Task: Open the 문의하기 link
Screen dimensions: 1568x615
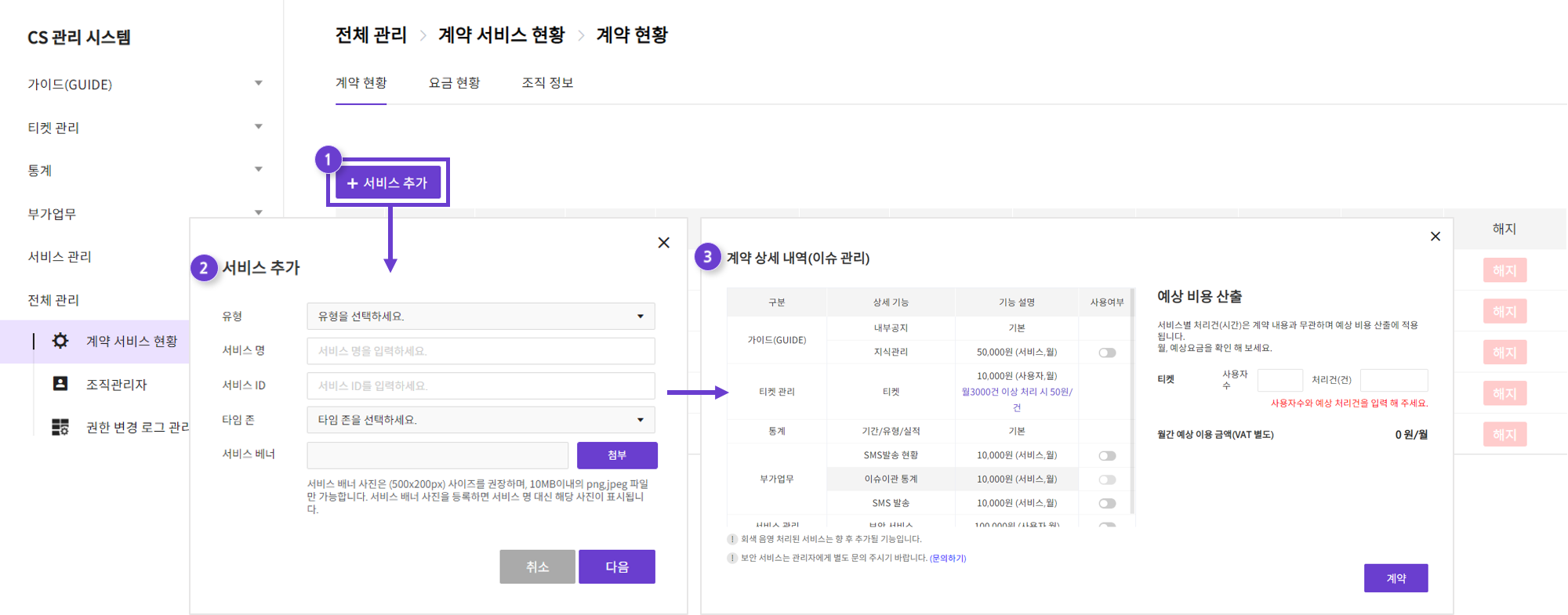Action: click(948, 559)
